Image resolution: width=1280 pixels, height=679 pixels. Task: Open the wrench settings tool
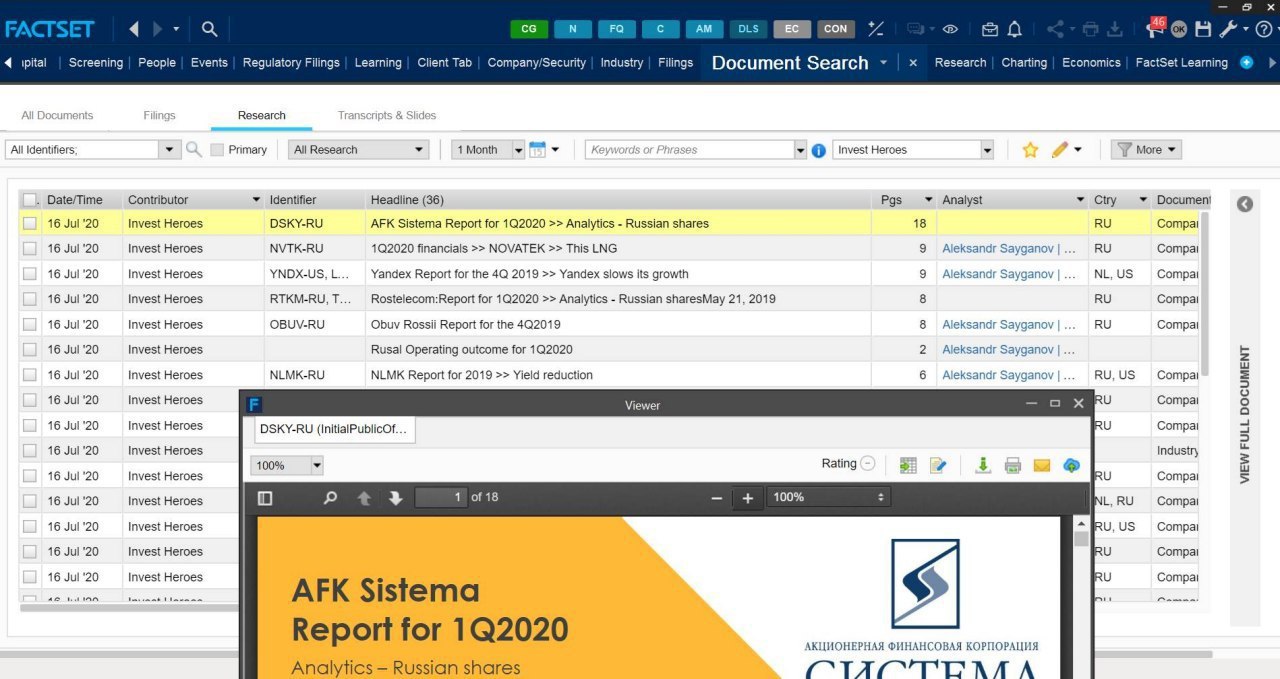tap(1229, 29)
